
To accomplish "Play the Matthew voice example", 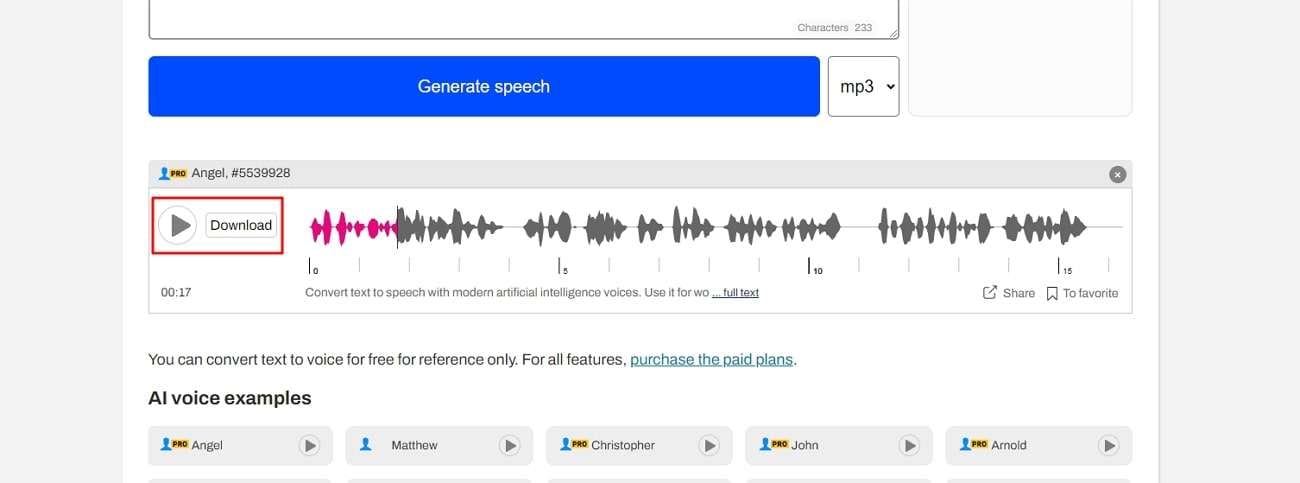I will (509, 446).
